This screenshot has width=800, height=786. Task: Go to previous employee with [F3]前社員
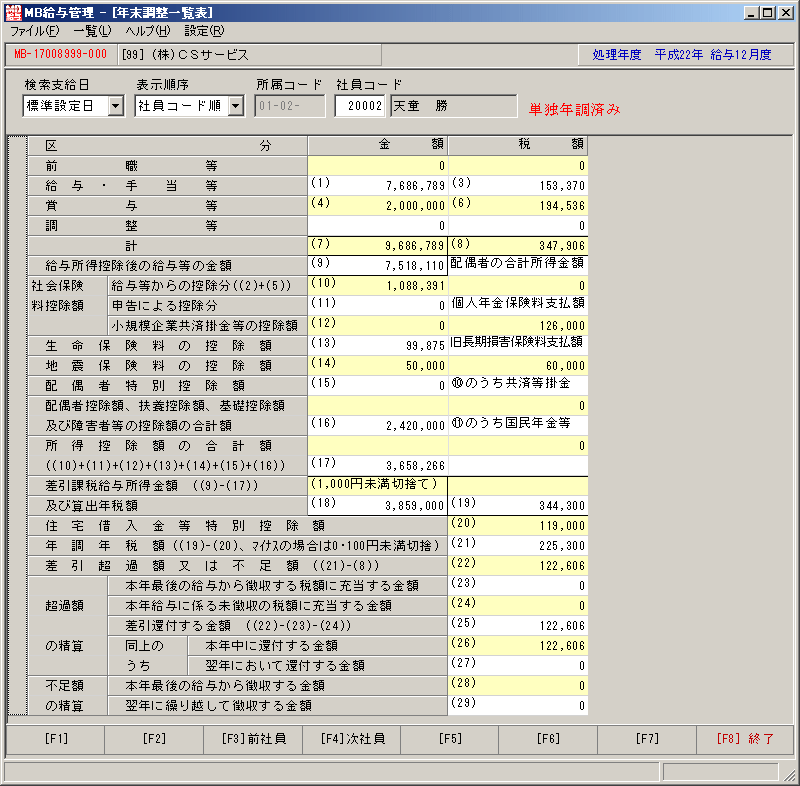253,739
